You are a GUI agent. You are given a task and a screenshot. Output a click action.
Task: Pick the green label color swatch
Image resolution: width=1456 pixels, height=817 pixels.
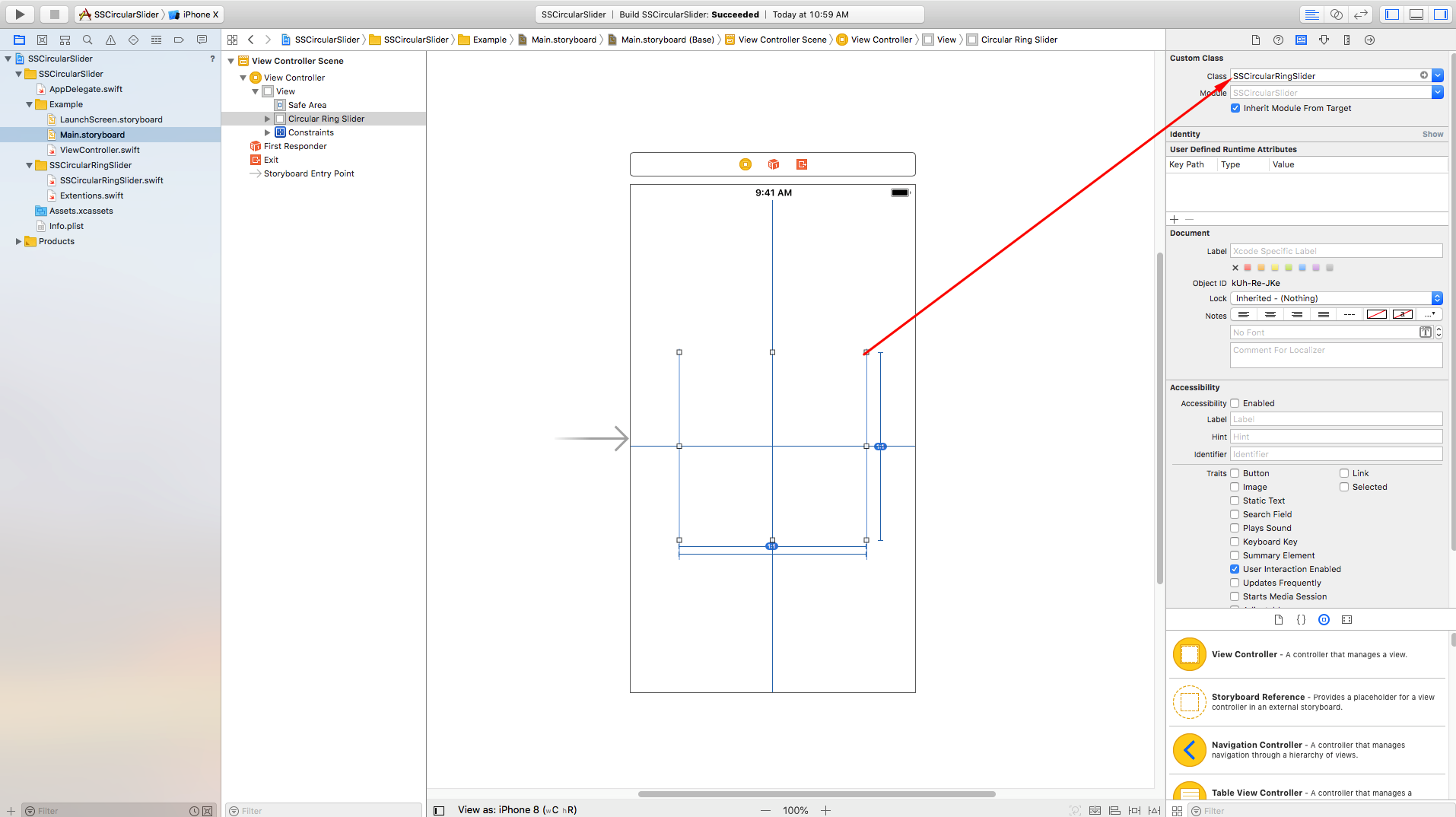1289,268
